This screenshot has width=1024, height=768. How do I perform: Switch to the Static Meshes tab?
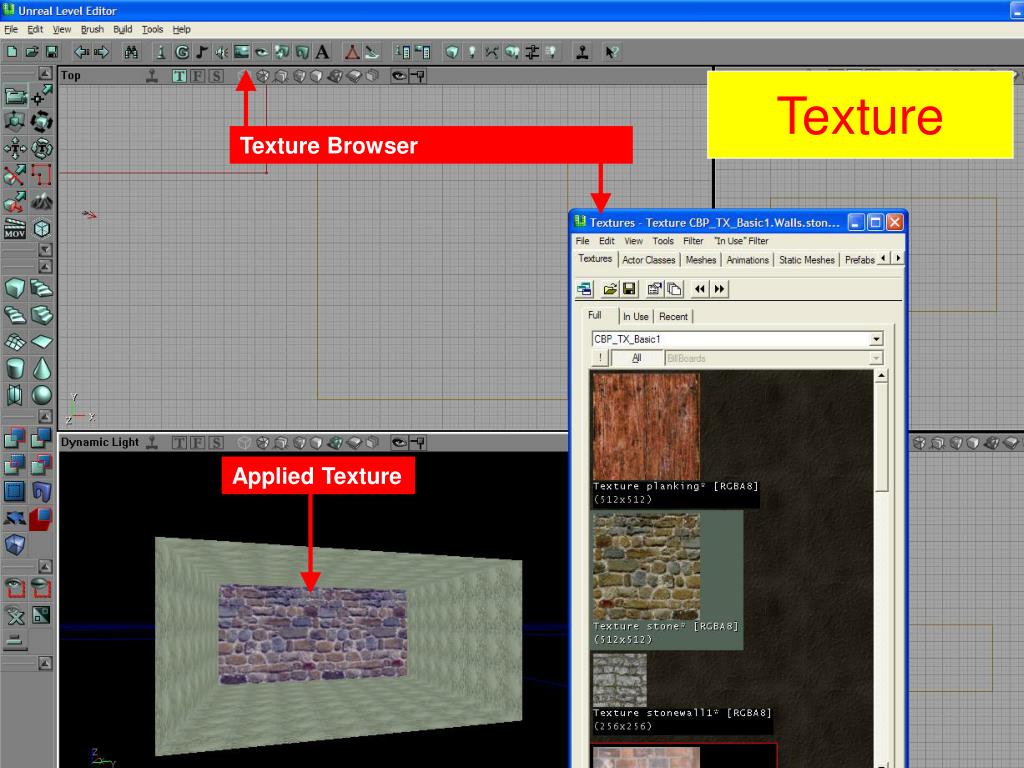(x=807, y=260)
